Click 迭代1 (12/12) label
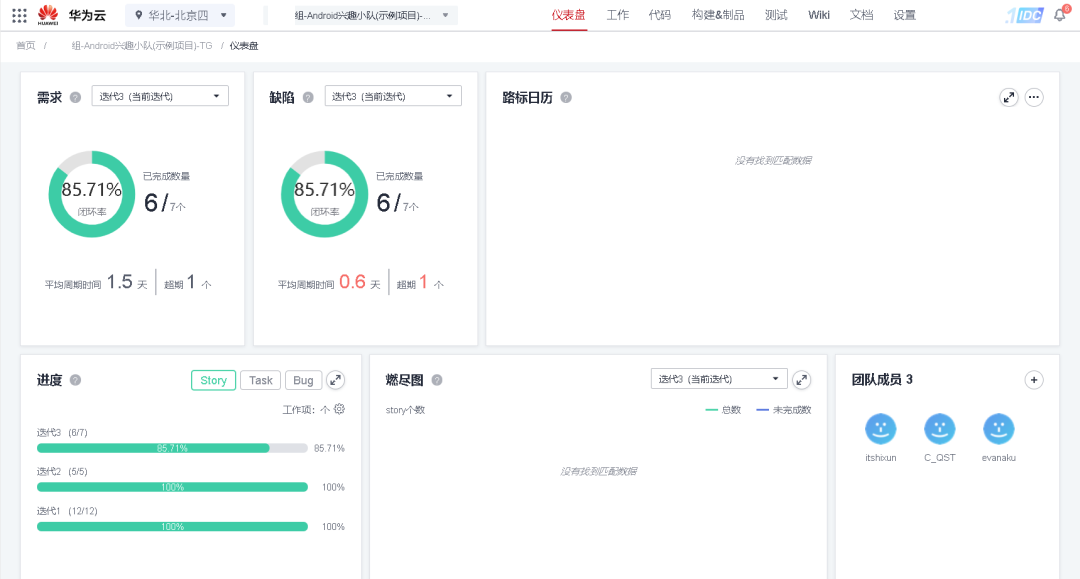 click(x=67, y=511)
